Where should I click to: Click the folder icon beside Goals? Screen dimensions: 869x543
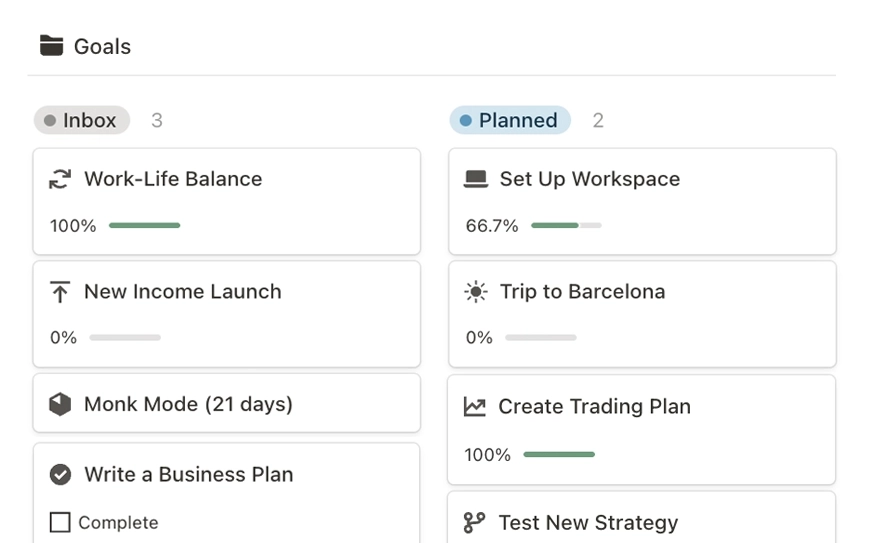[51, 46]
